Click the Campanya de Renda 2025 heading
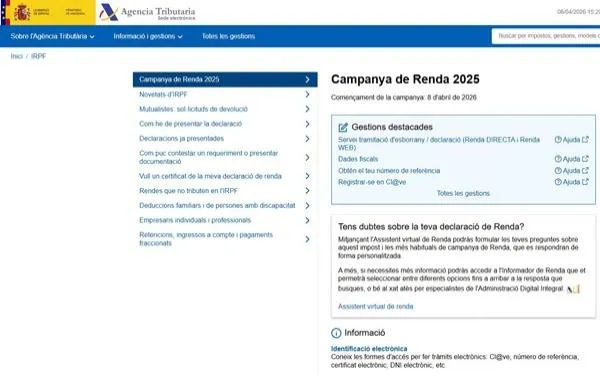 tap(405, 79)
